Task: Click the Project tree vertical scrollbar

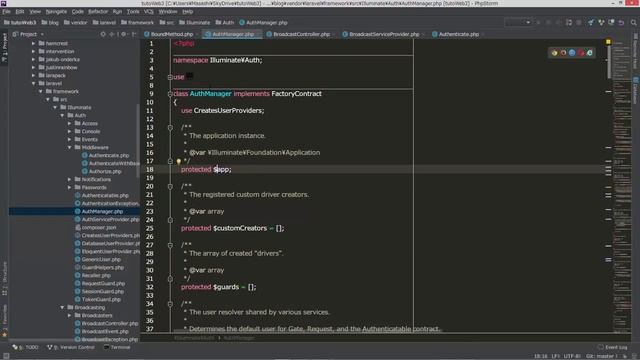Action: pos(138,139)
